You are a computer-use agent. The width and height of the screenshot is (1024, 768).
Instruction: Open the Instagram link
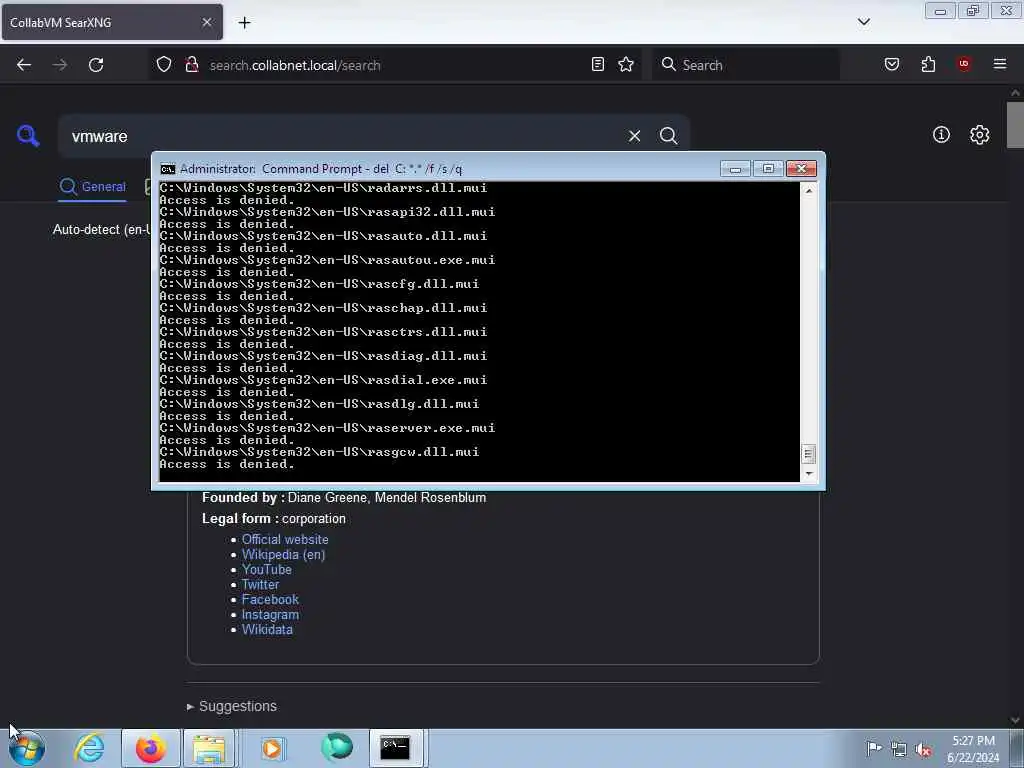pos(270,615)
